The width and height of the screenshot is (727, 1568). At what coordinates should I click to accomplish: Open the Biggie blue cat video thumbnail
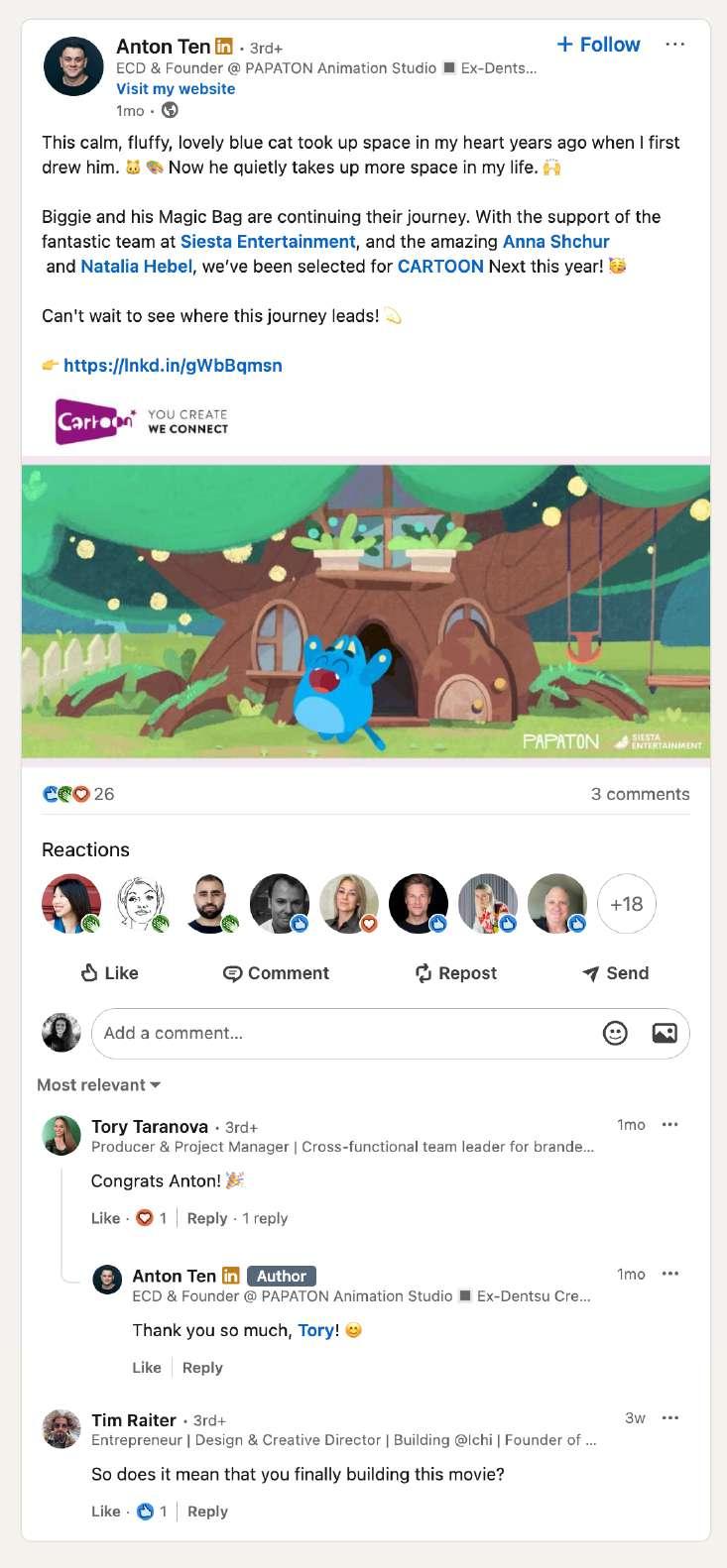366,612
